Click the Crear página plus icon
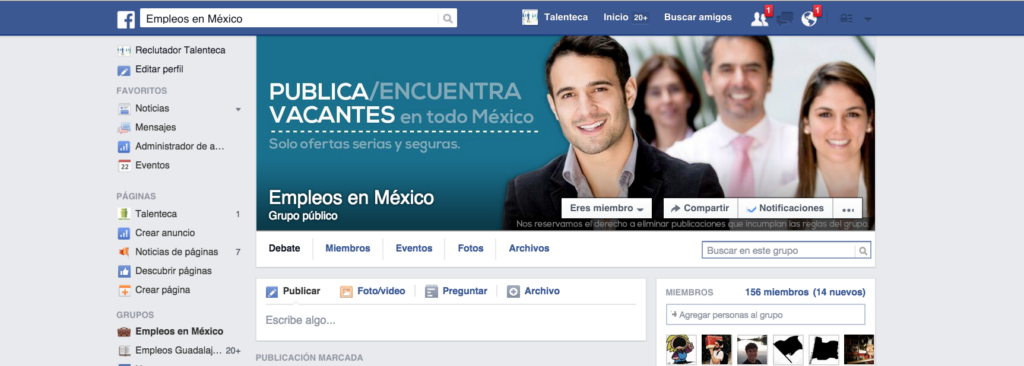 124,290
